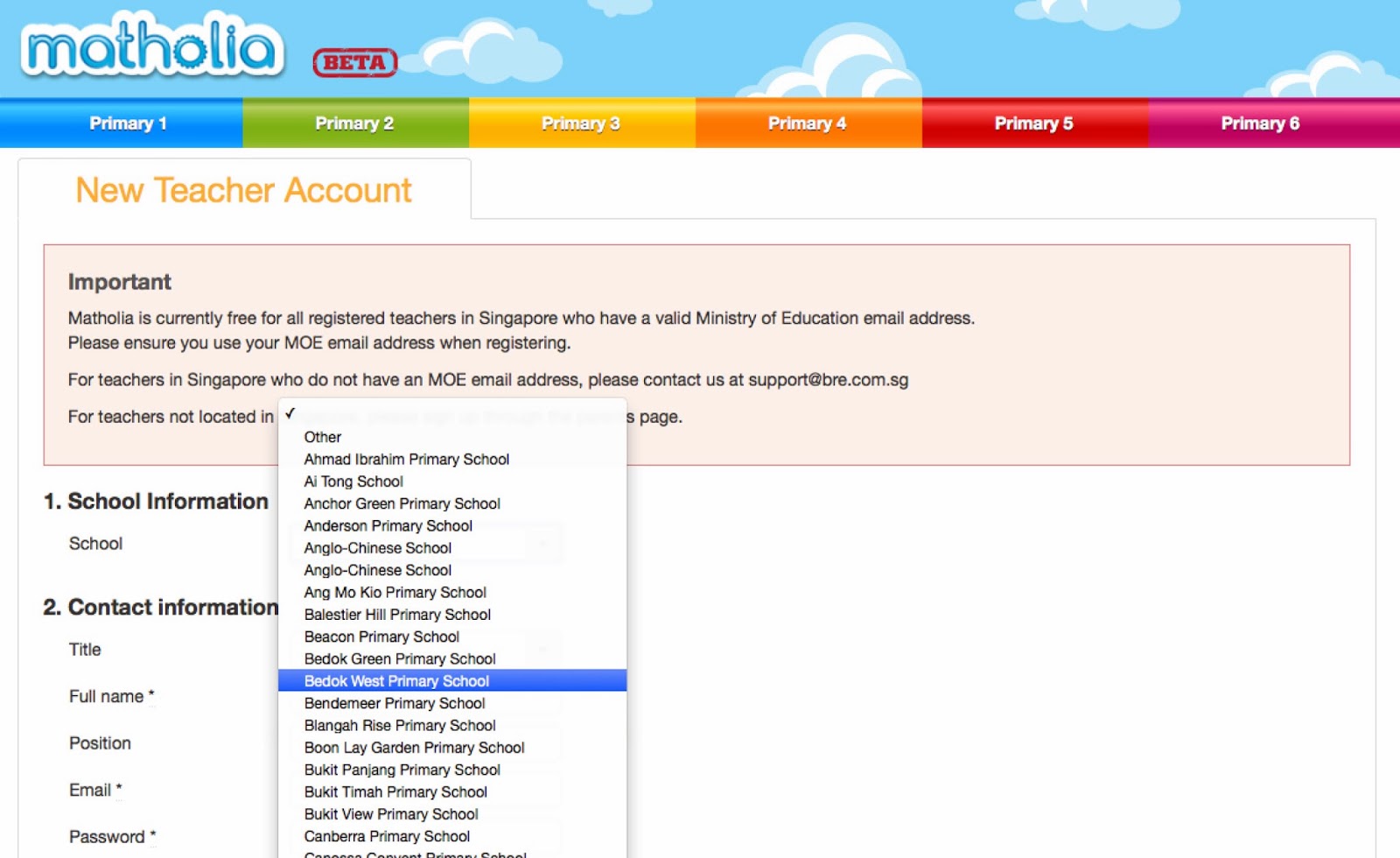Image resolution: width=1400 pixels, height=858 pixels.
Task: Select the Primary 5 tab
Action: tap(1032, 123)
